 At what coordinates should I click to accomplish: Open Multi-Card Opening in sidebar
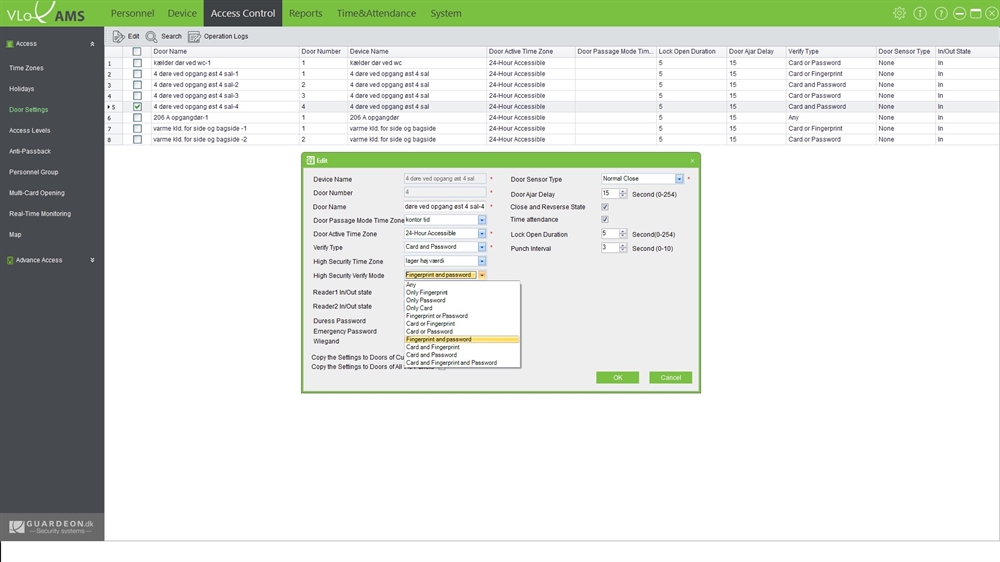(36, 193)
